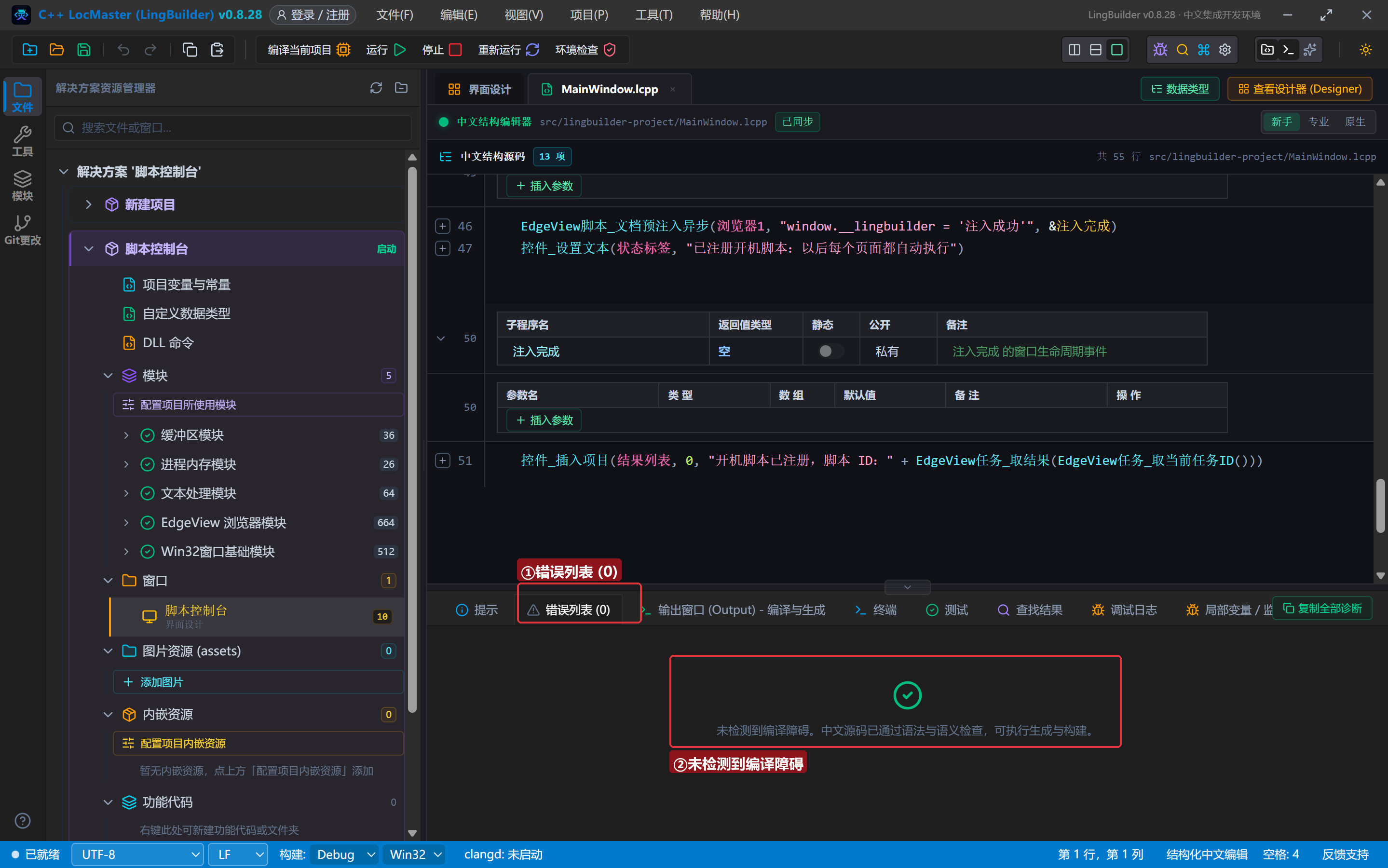1388x868 pixels.
Task: Click the search magnifier icon in top toolbar
Action: [x=1182, y=50]
